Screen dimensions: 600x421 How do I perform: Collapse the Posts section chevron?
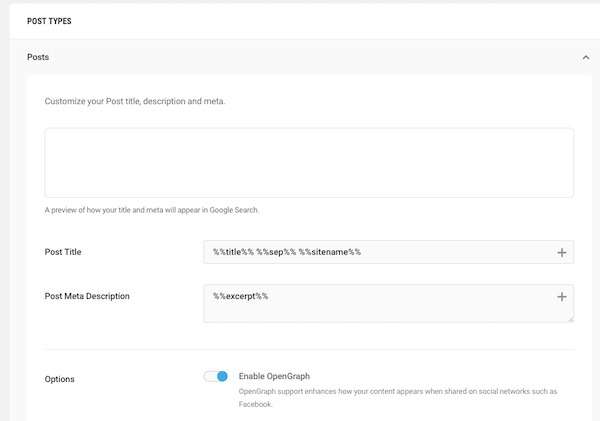tap(585, 58)
